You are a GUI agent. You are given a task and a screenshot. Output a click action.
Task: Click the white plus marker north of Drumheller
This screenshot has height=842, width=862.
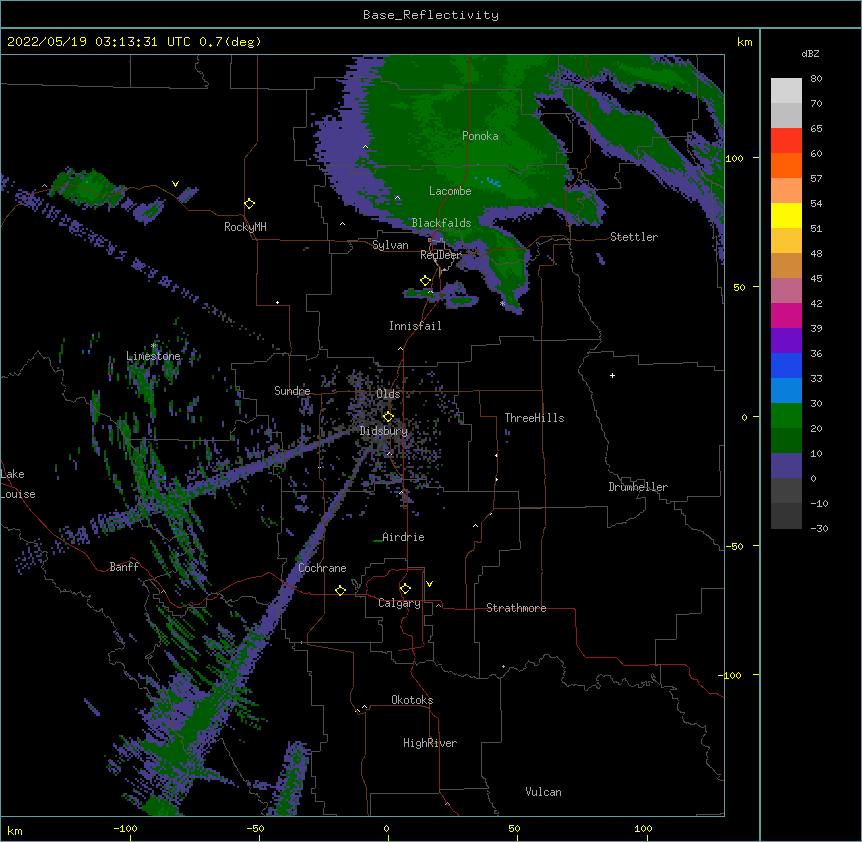coord(612,375)
